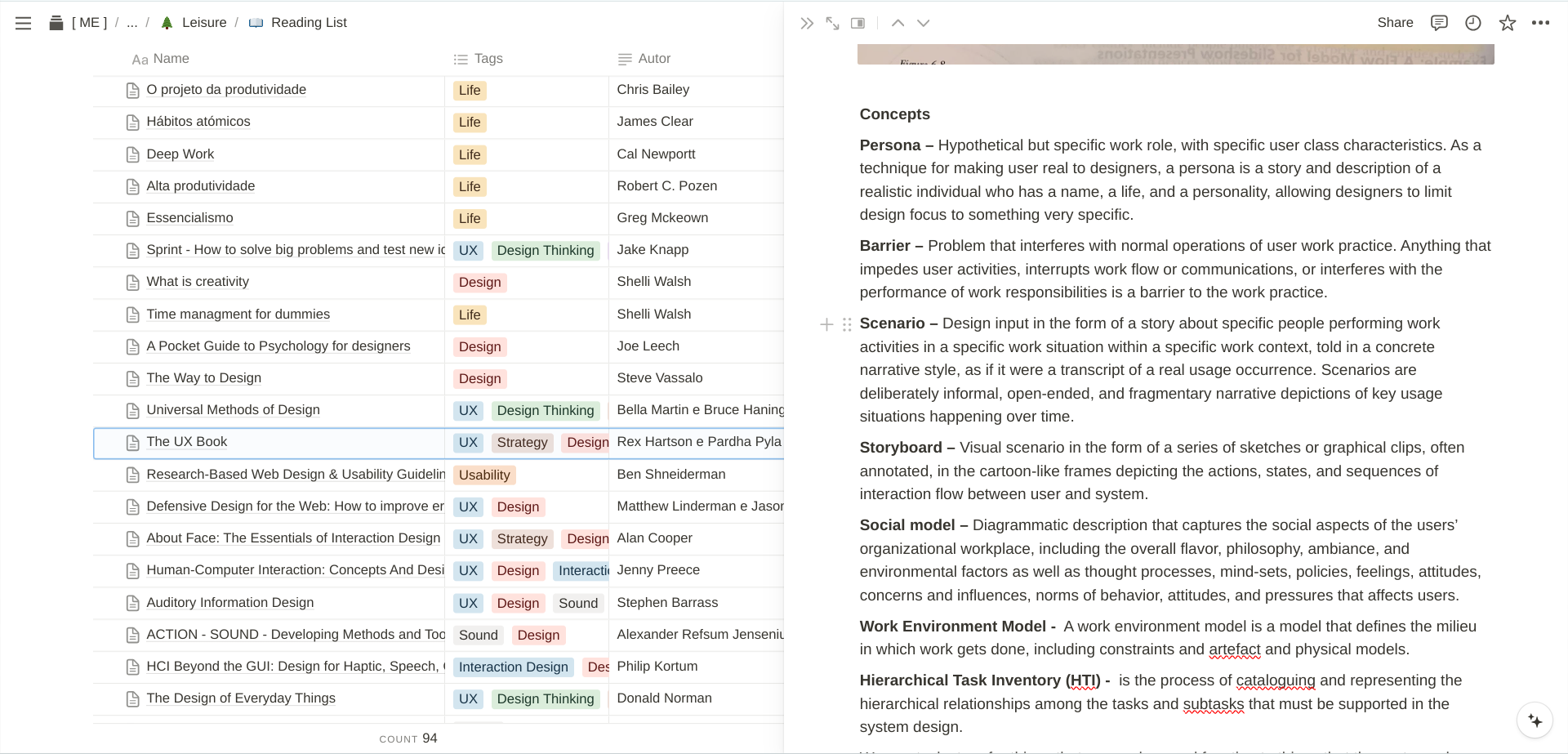Go to previous page with up chevron
Screen dimensions: 1568x754
click(x=898, y=23)
